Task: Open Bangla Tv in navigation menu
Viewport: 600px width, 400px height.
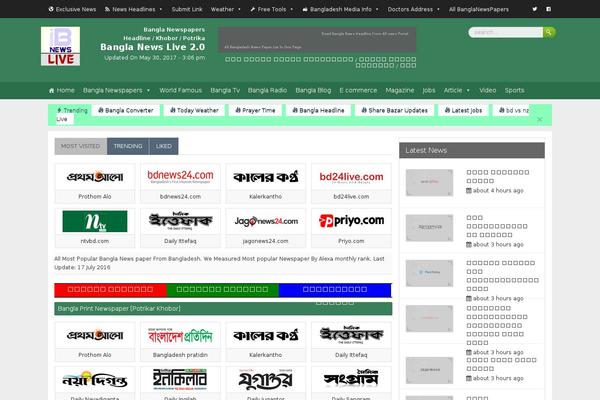Action: (x=225, y=91)
